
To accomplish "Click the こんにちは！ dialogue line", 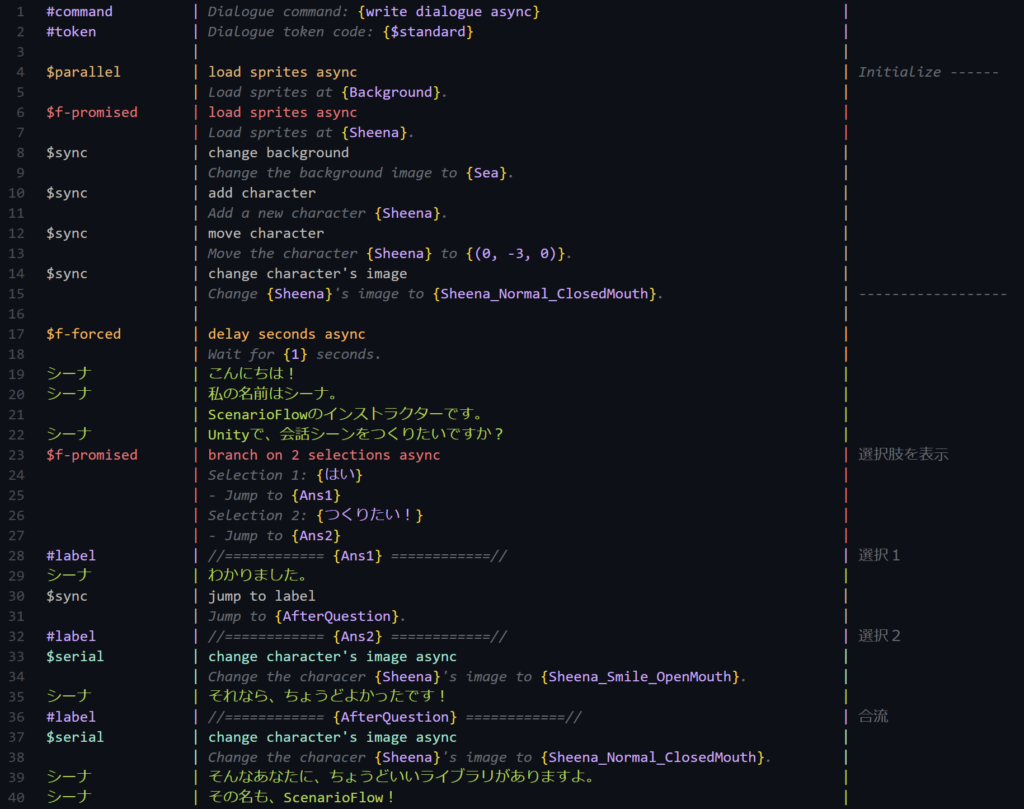I will (x=252, y=374).
